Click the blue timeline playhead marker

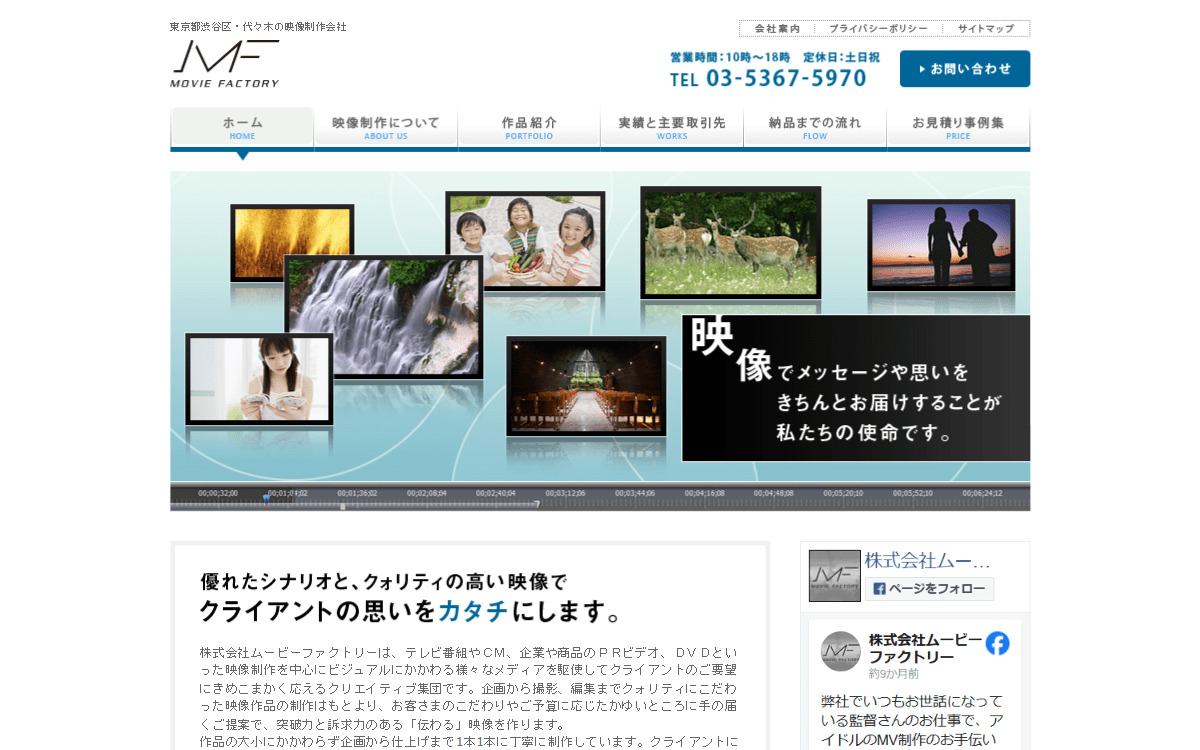[266, 498]
